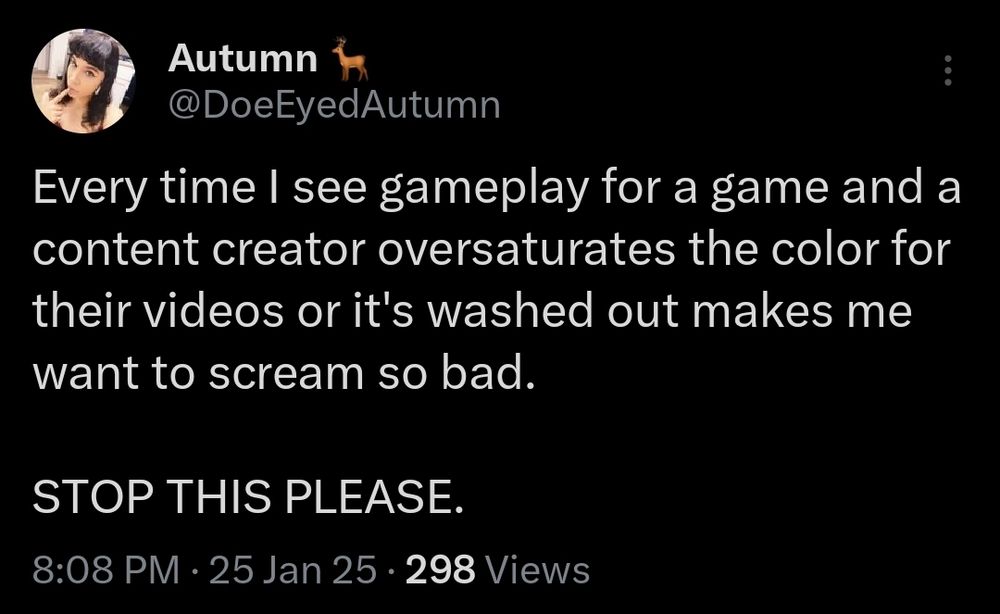Click the tweet timestamp 8:08 PM
This screenshot has width=1000, height=614.
[x=103, y=572]
